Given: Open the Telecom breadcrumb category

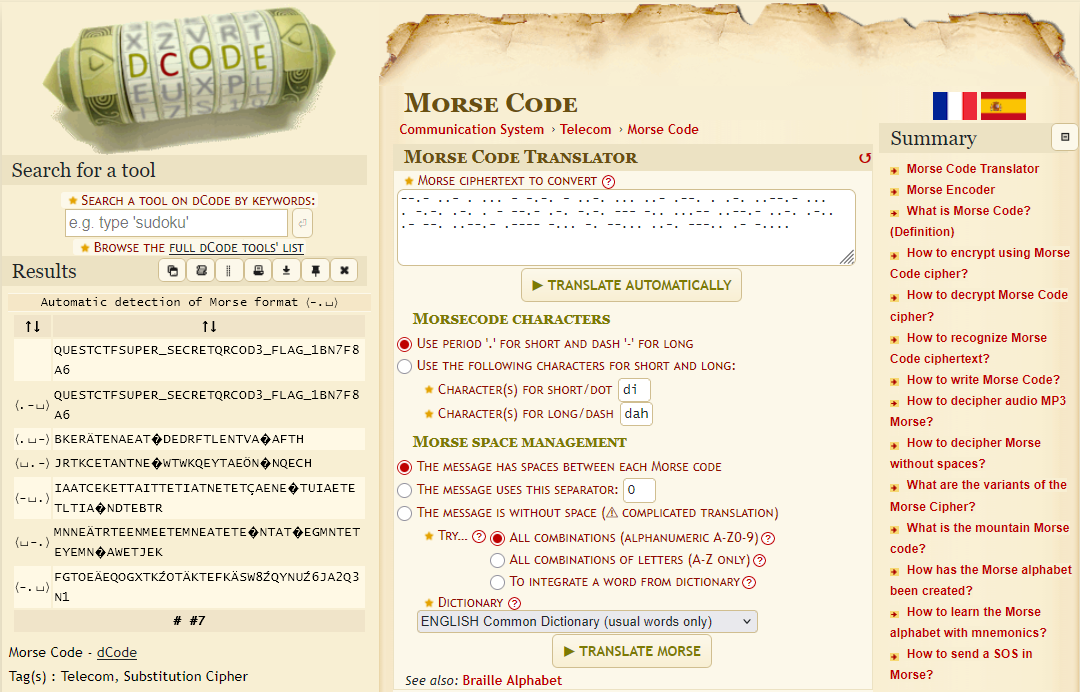Looking at the screenshot, I should pos(585,129).
